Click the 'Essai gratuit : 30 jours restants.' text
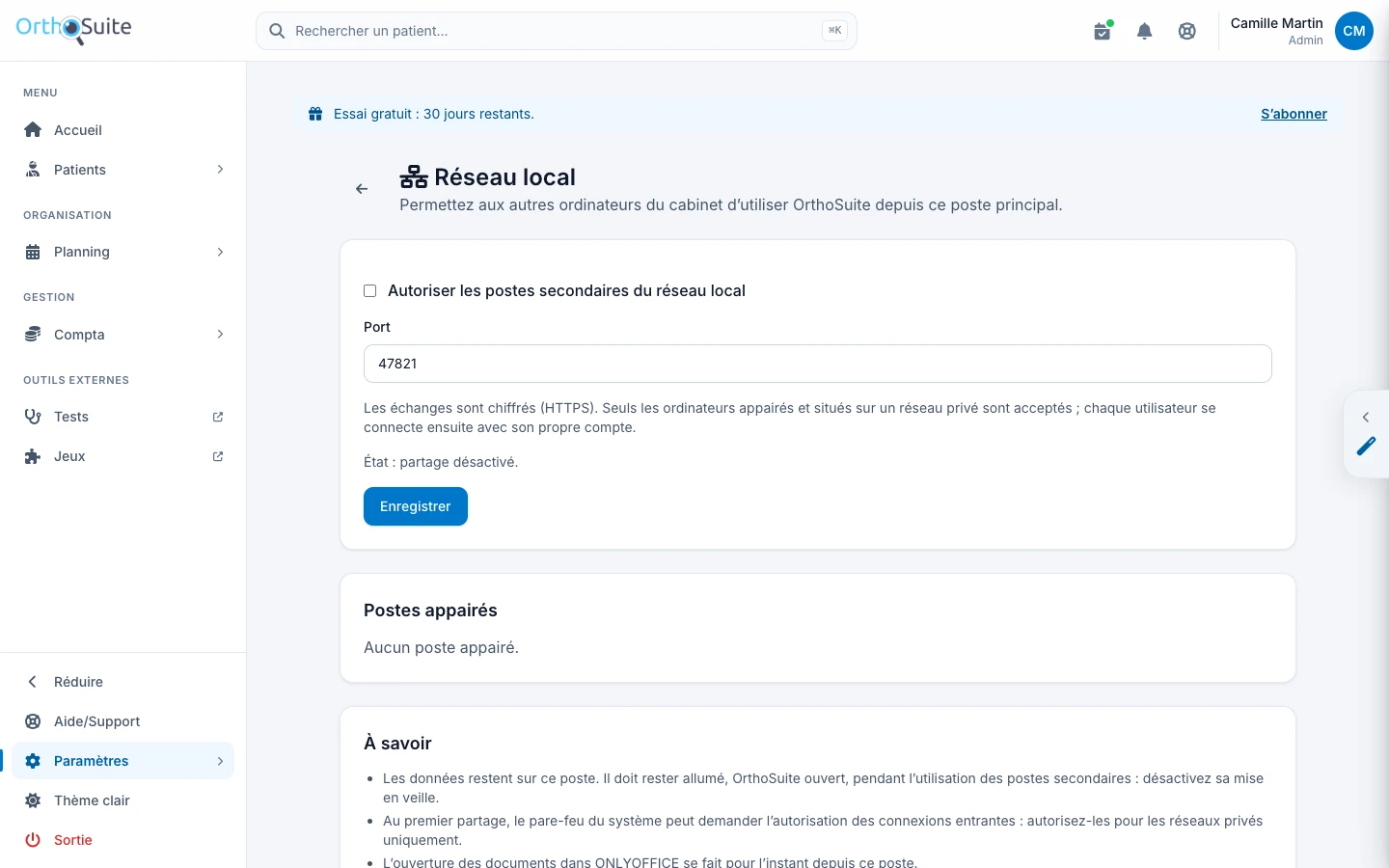 [434, 114]
